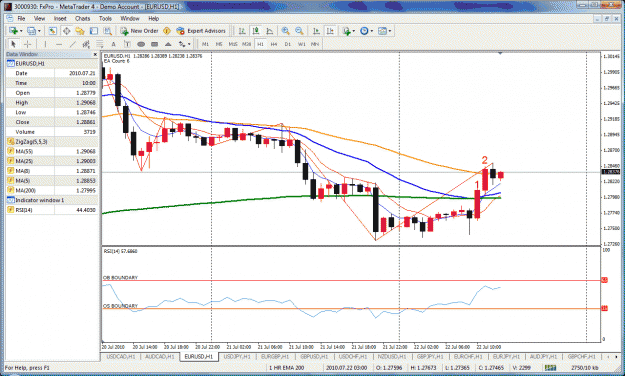Open the Window menu

pos(130,18)
